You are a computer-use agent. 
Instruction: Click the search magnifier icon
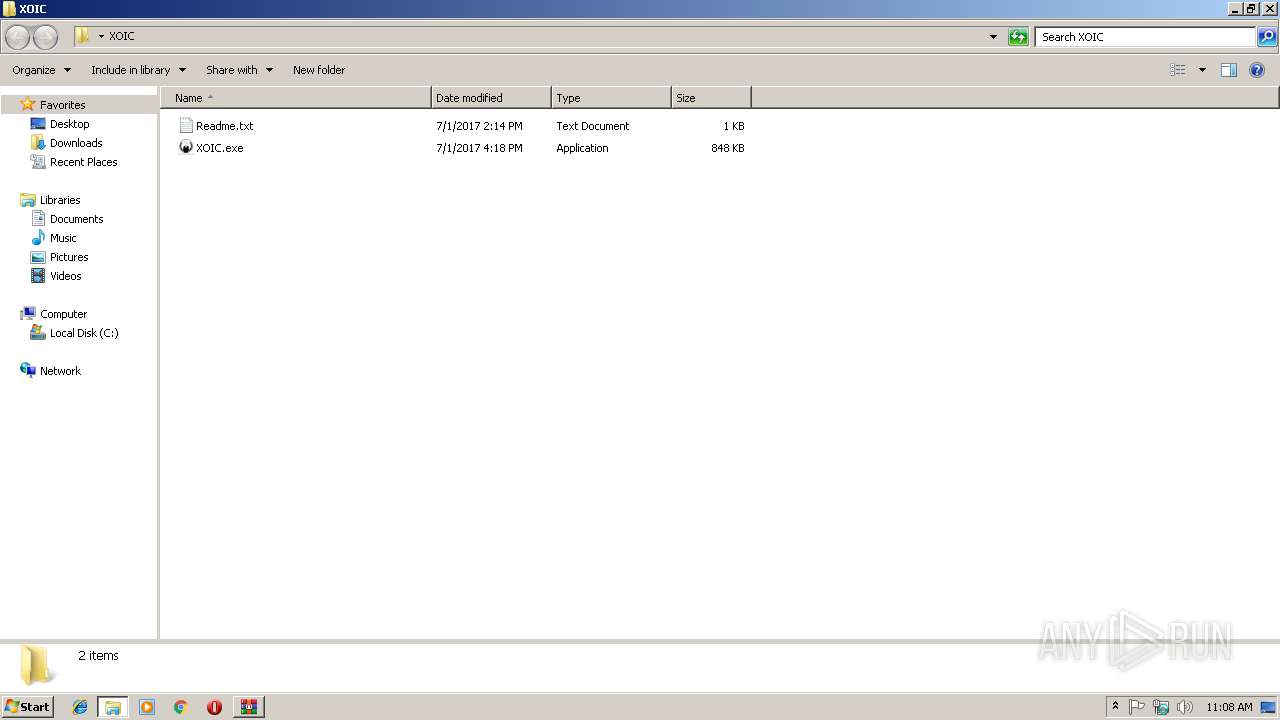click(x=1267, y=37)
